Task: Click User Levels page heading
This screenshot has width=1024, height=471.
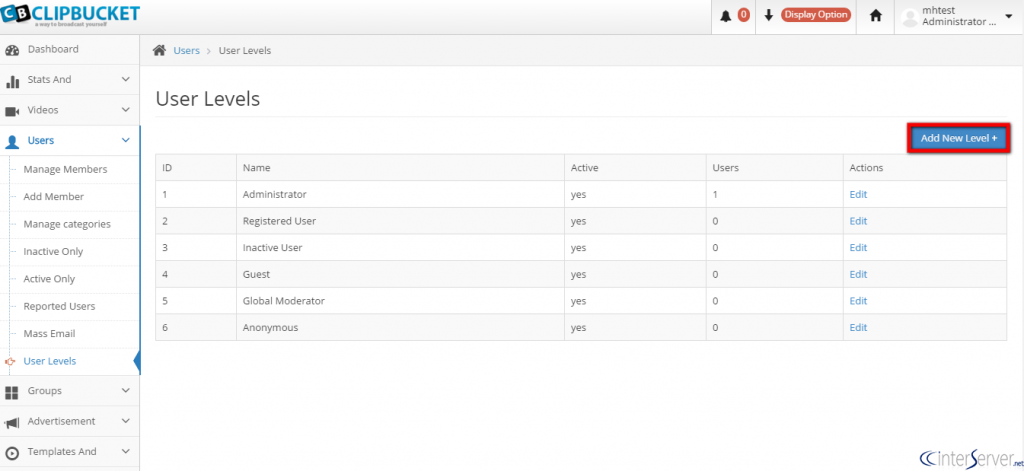Action: click(208, 99)
